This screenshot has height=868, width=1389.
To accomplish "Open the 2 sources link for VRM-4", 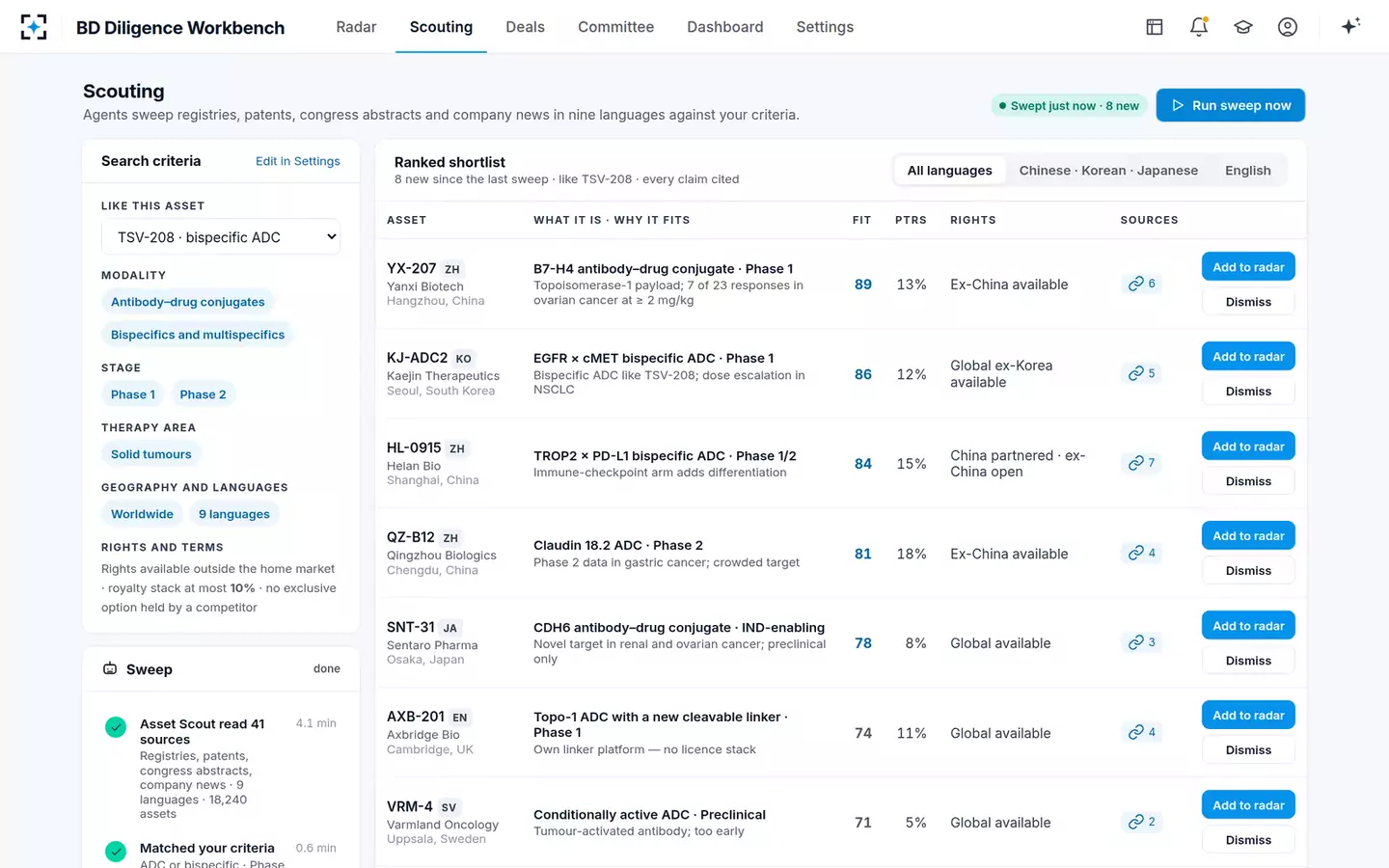I will click(x=1141, y=822).
